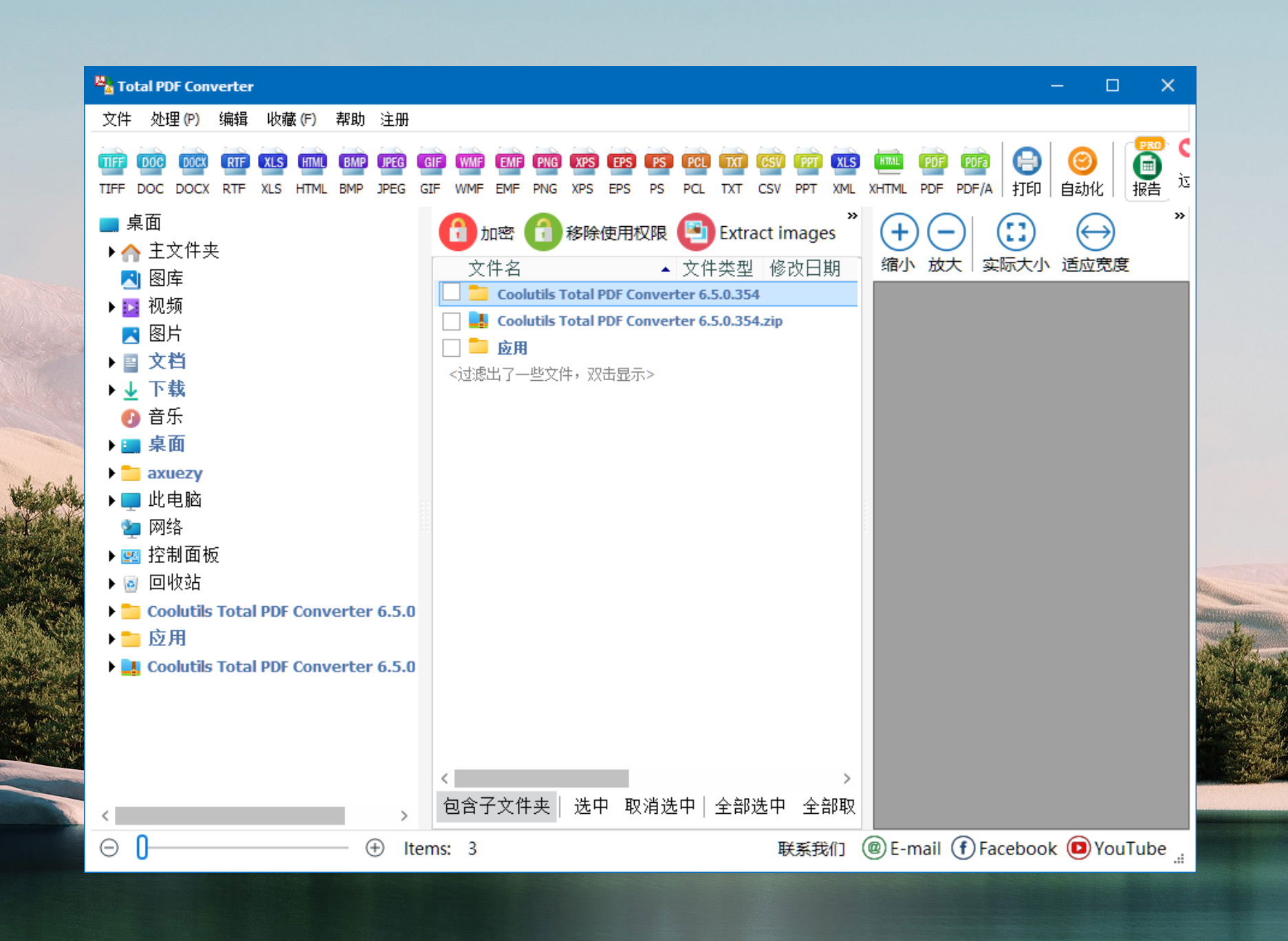Pick the XHTML format icon
This screenshot has width=1288, height=941.
pyautogui.click(x=888, y=170)
